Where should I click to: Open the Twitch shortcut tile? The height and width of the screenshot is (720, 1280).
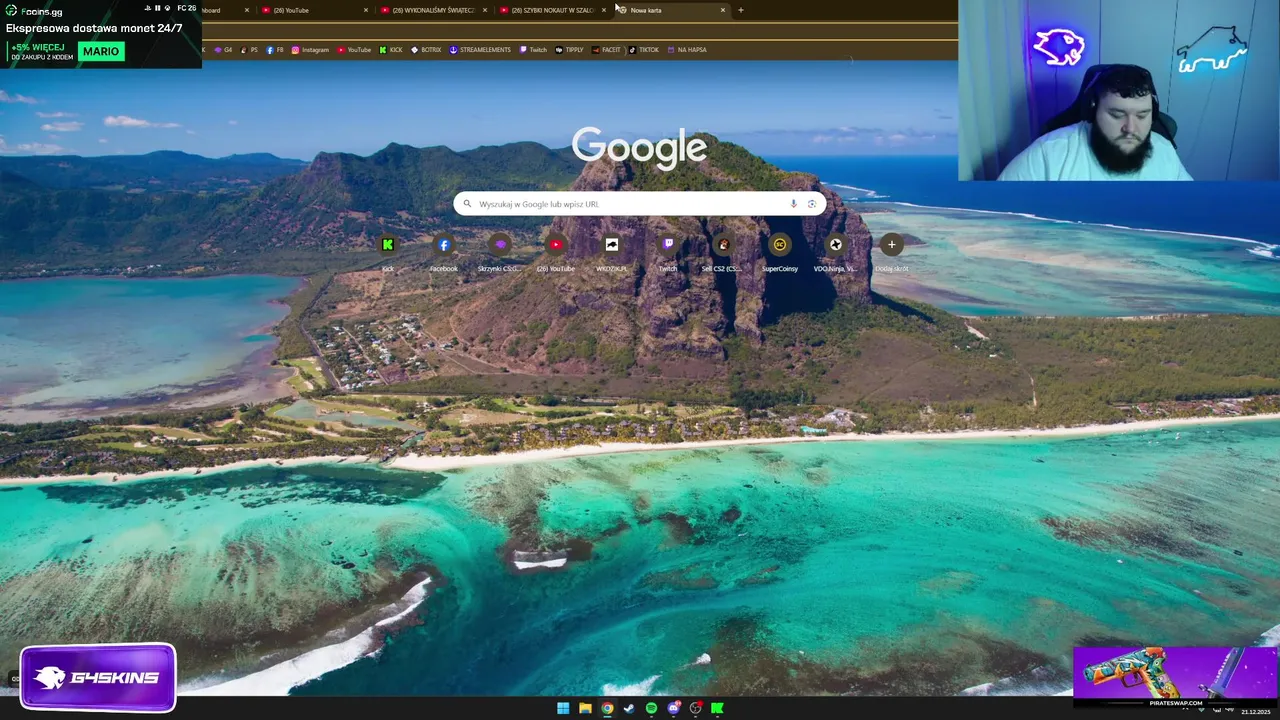pyautogui.click(x=668, y=251)
